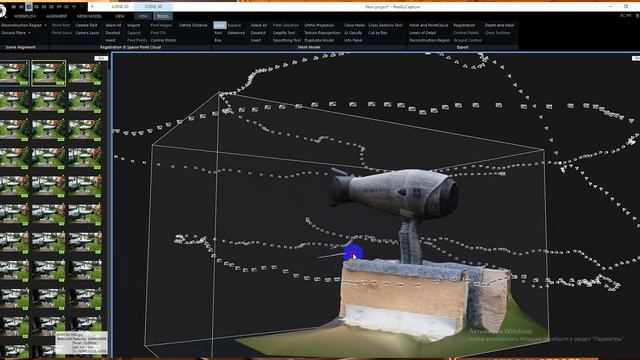
Task: Open the help icon beside the RC label
Action: [637, 16]
